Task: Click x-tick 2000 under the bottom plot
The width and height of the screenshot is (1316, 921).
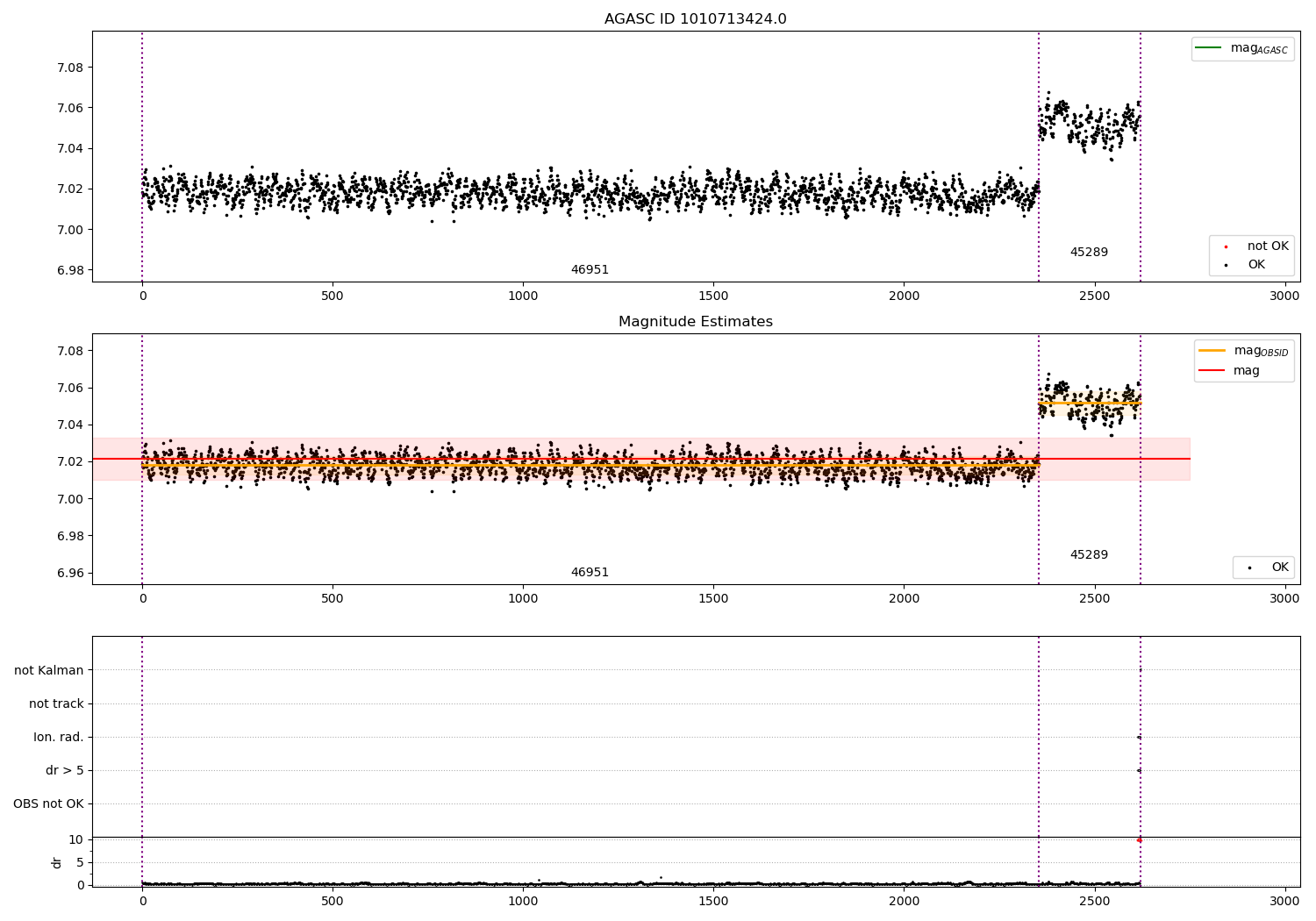Action: click(904, 901)
